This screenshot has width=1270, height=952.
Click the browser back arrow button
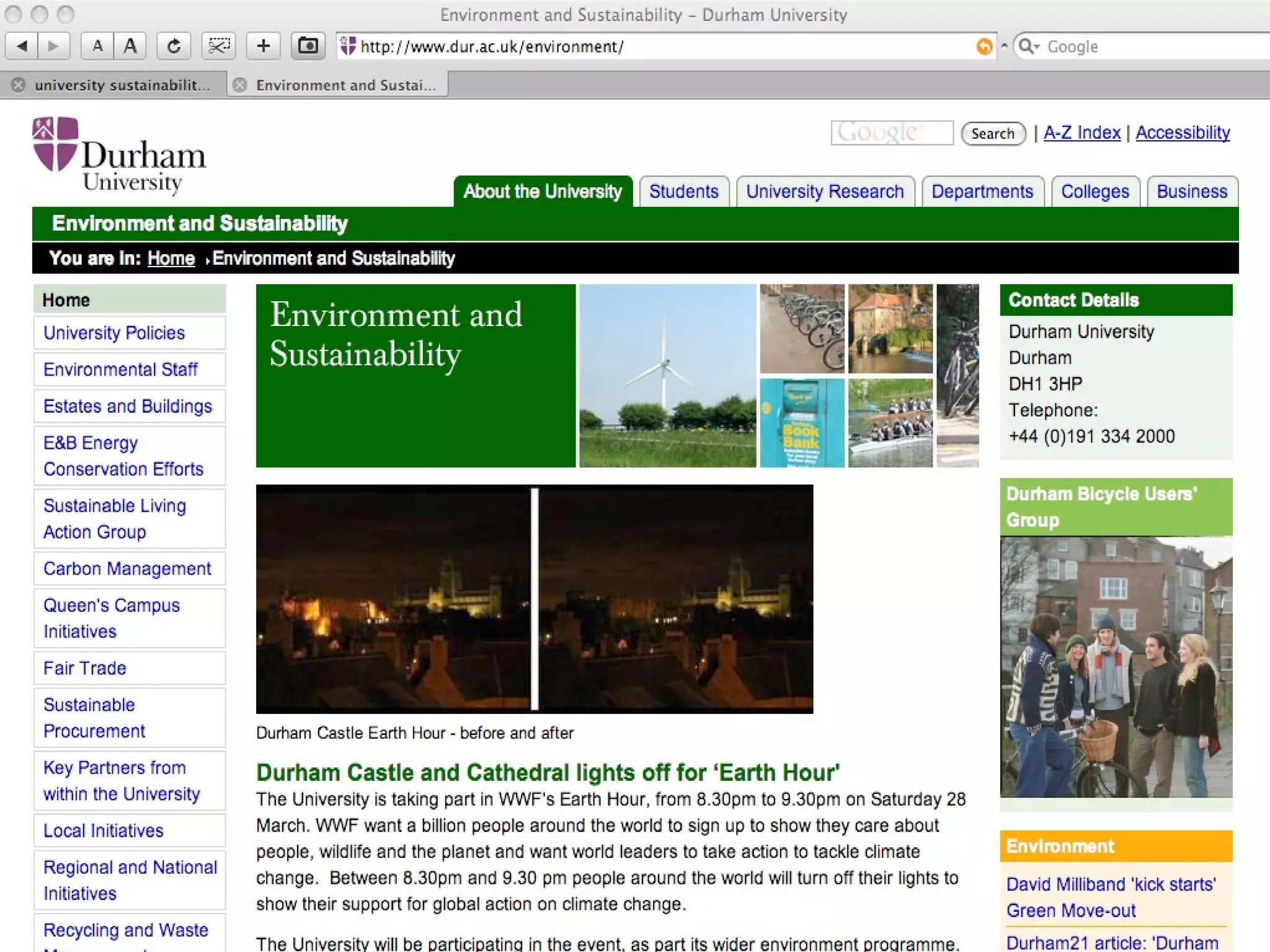(x=22, y=46)
